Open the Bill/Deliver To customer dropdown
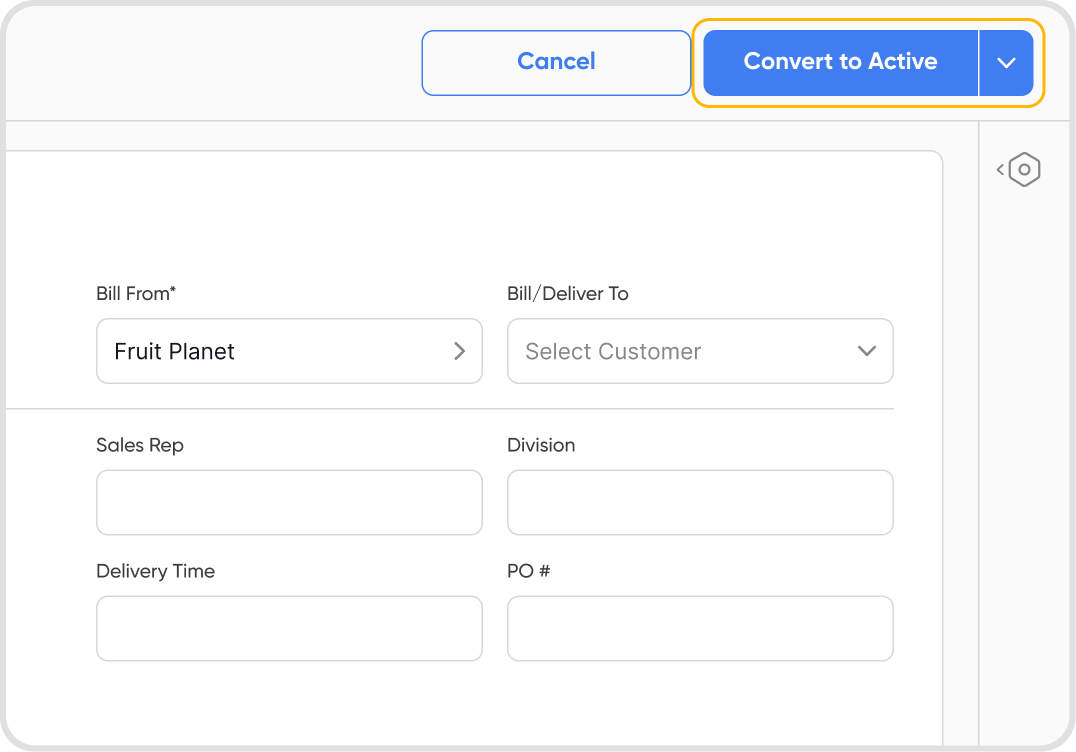 pyautogui.click(x=700, y=351)
